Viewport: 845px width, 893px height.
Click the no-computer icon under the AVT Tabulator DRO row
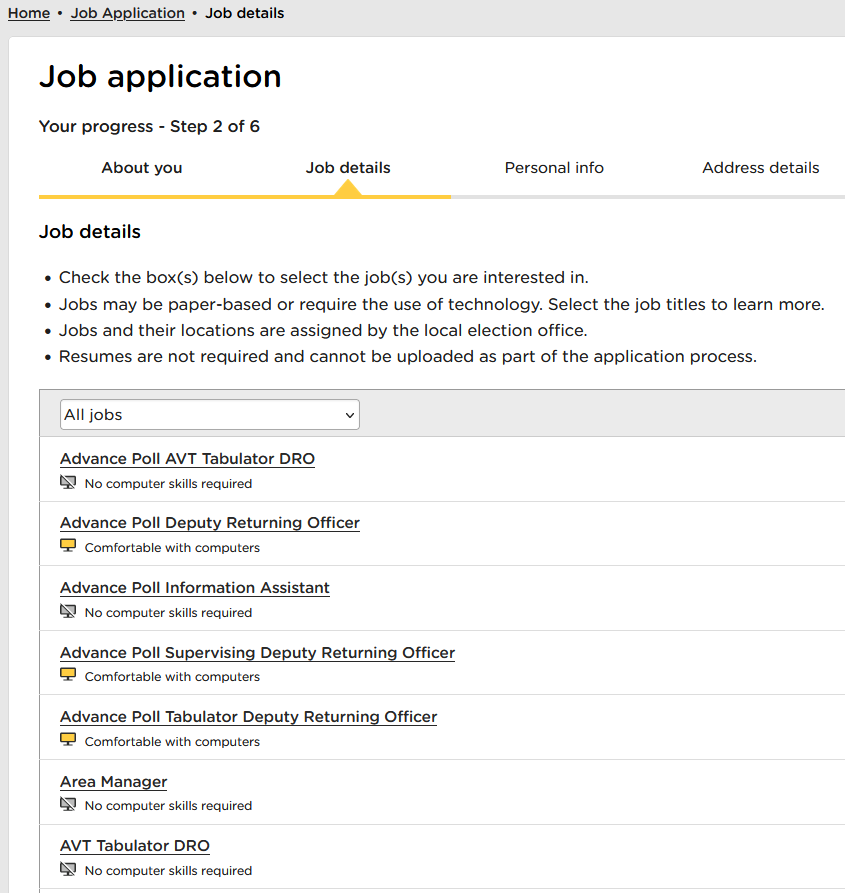tap(68, 869)
